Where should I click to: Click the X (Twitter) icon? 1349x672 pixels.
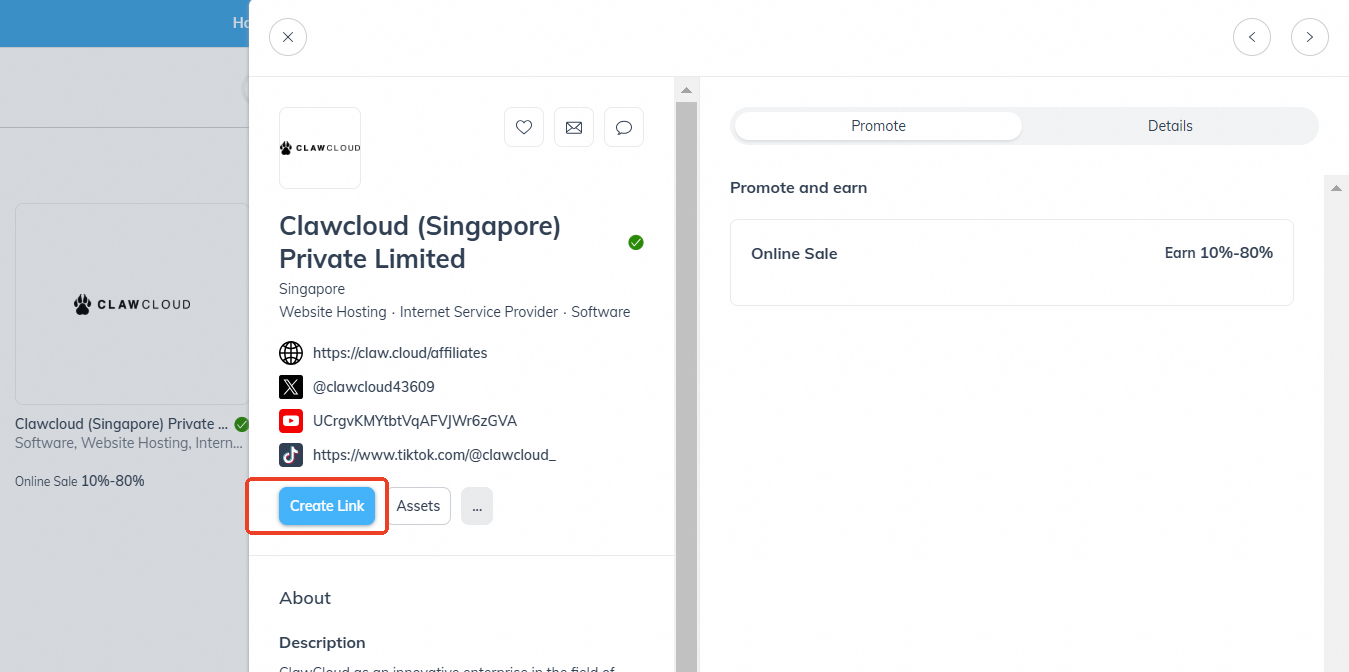point(291,387)
